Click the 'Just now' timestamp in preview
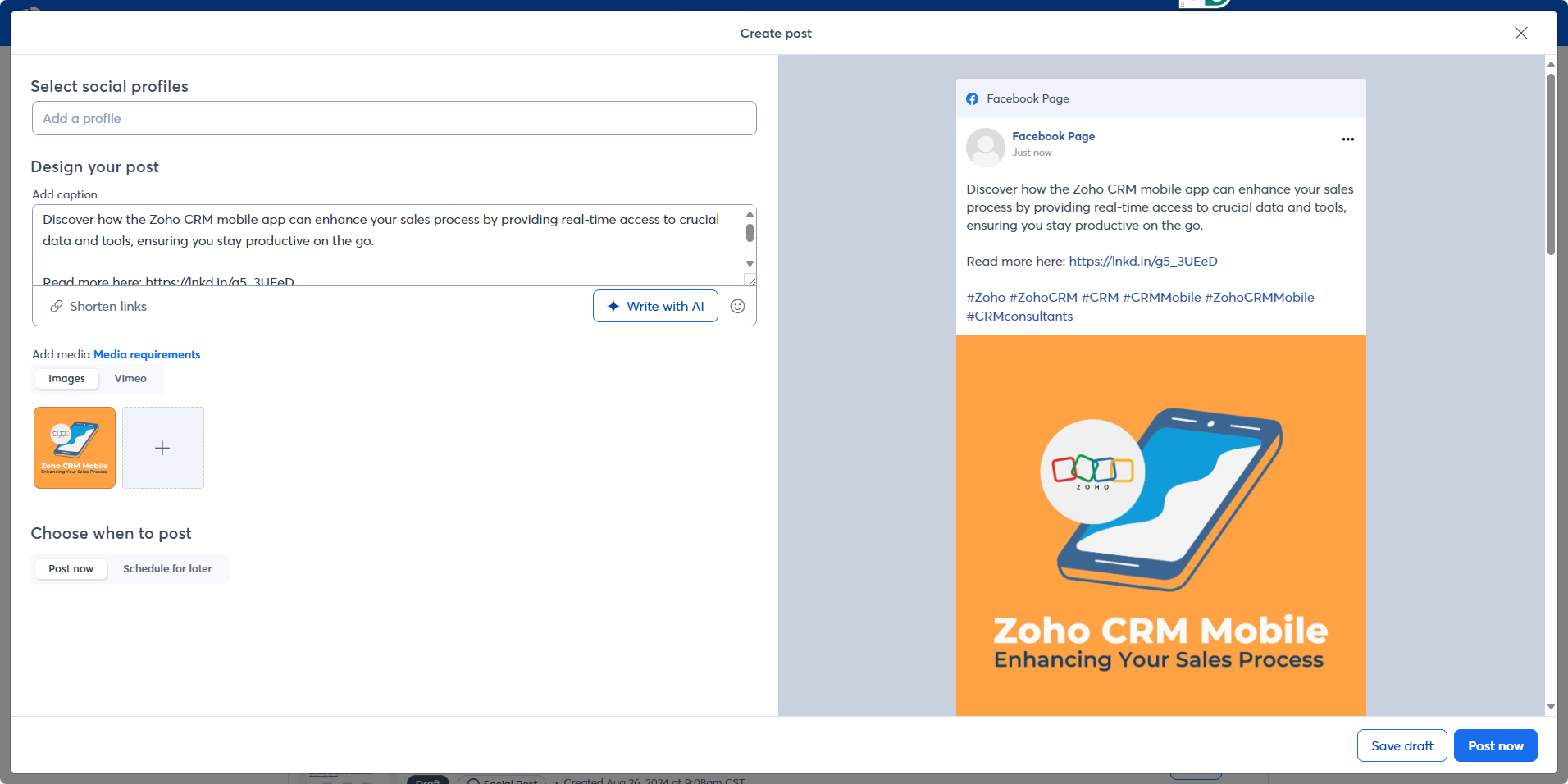Image resolution: width=1568 pixels, height=784 pixels. 1032,153
